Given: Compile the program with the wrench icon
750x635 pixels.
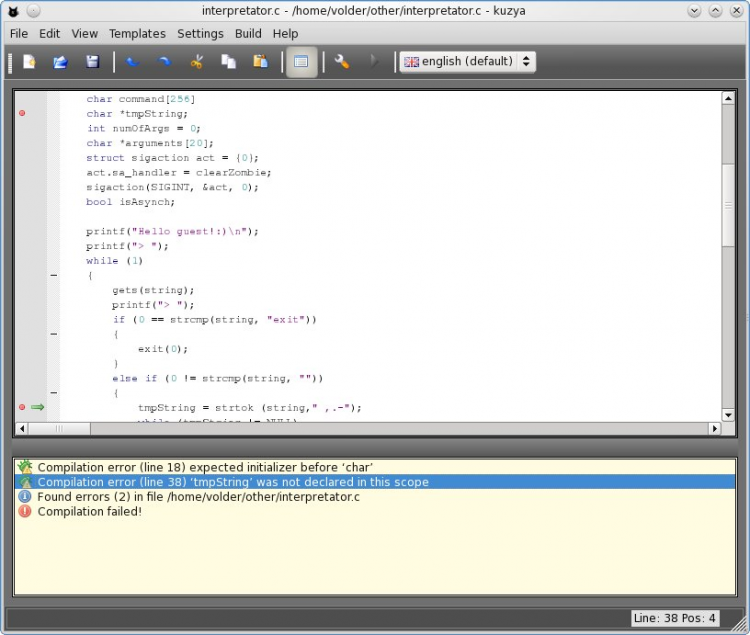Looking at the screenshot, I should [342, 62].
